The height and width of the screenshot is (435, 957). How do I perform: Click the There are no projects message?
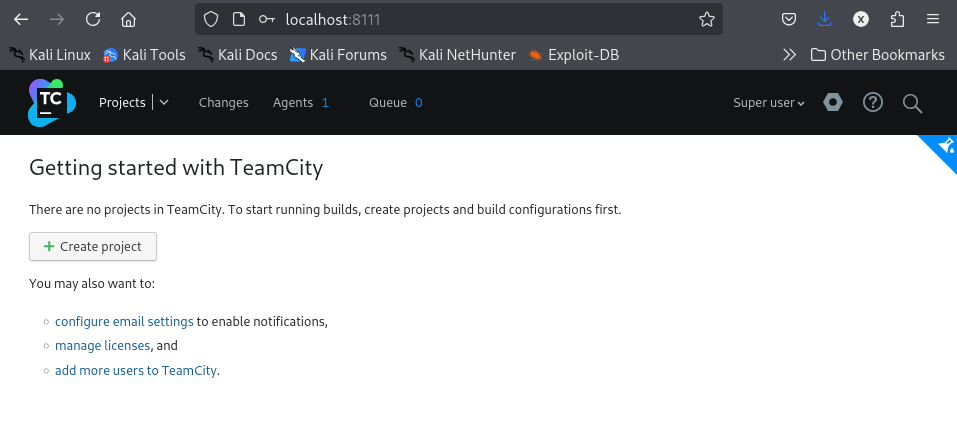325,210
